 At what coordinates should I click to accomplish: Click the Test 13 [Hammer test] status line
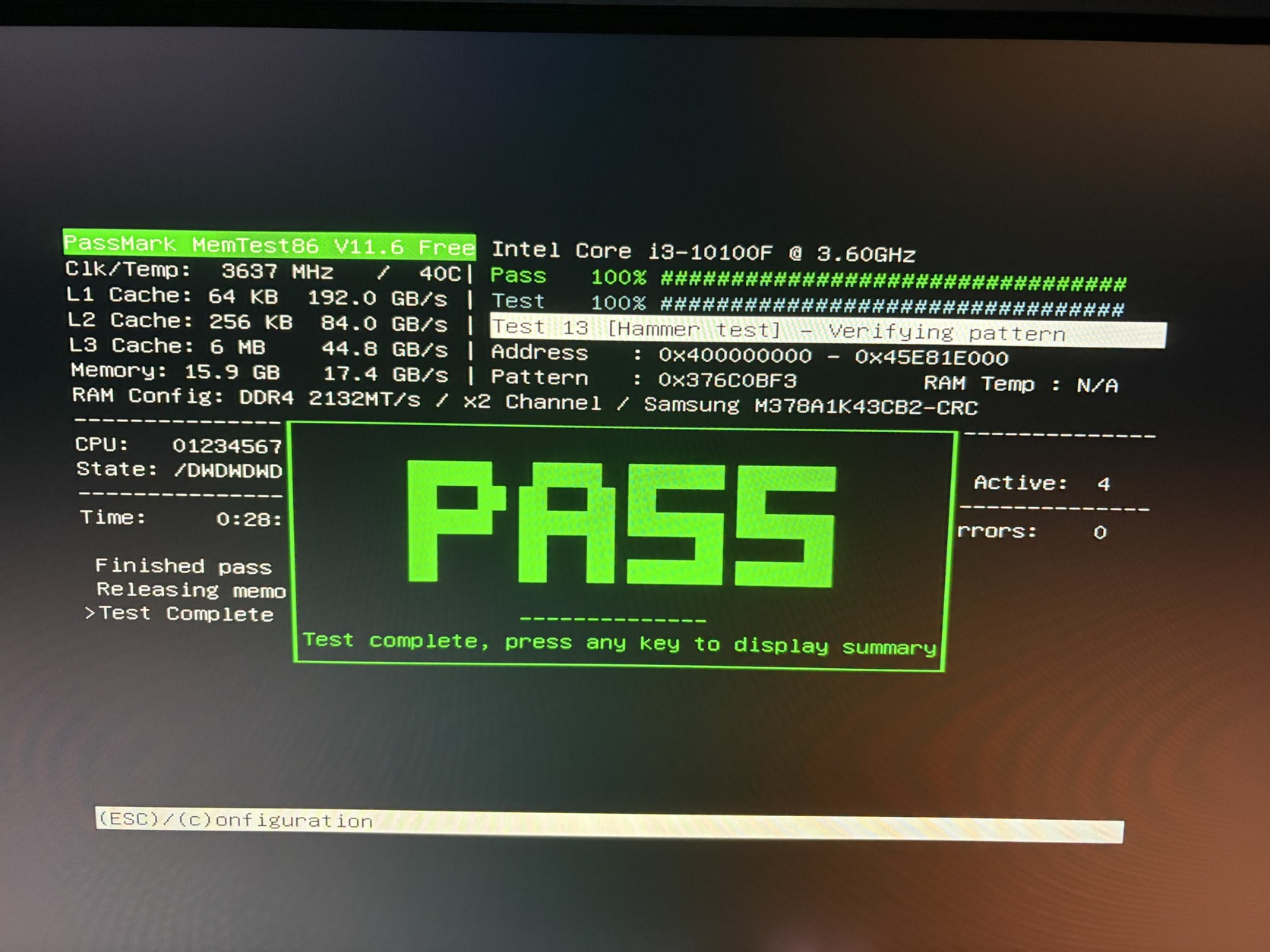828,331
